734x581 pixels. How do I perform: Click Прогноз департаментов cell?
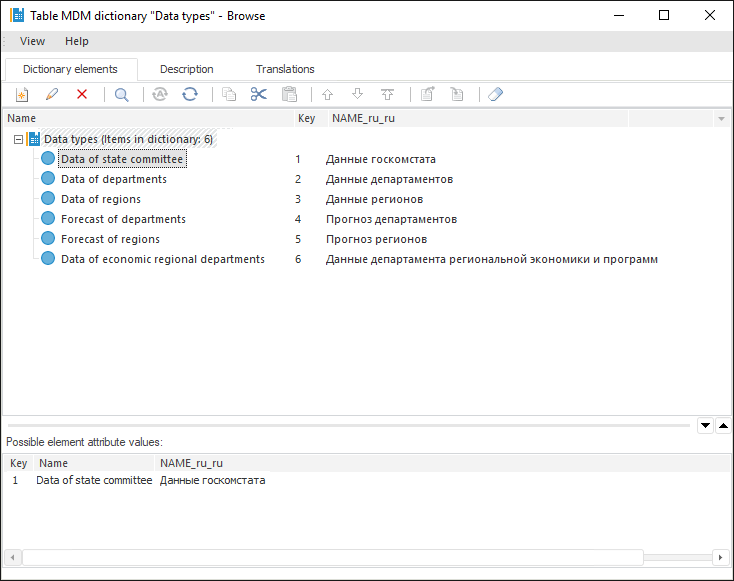[391, 219]
